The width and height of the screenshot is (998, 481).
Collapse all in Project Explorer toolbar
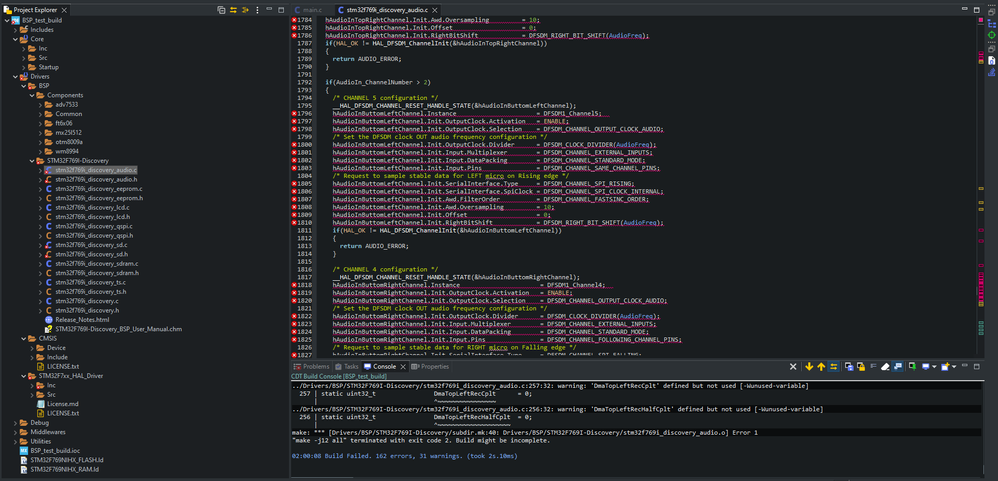[221, 10]
